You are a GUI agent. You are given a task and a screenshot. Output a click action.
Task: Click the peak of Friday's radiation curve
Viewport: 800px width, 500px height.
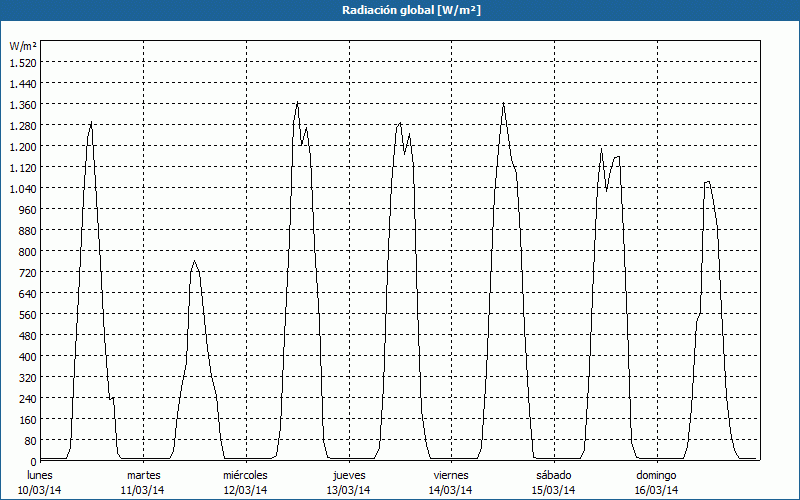[x=503, y=103]
